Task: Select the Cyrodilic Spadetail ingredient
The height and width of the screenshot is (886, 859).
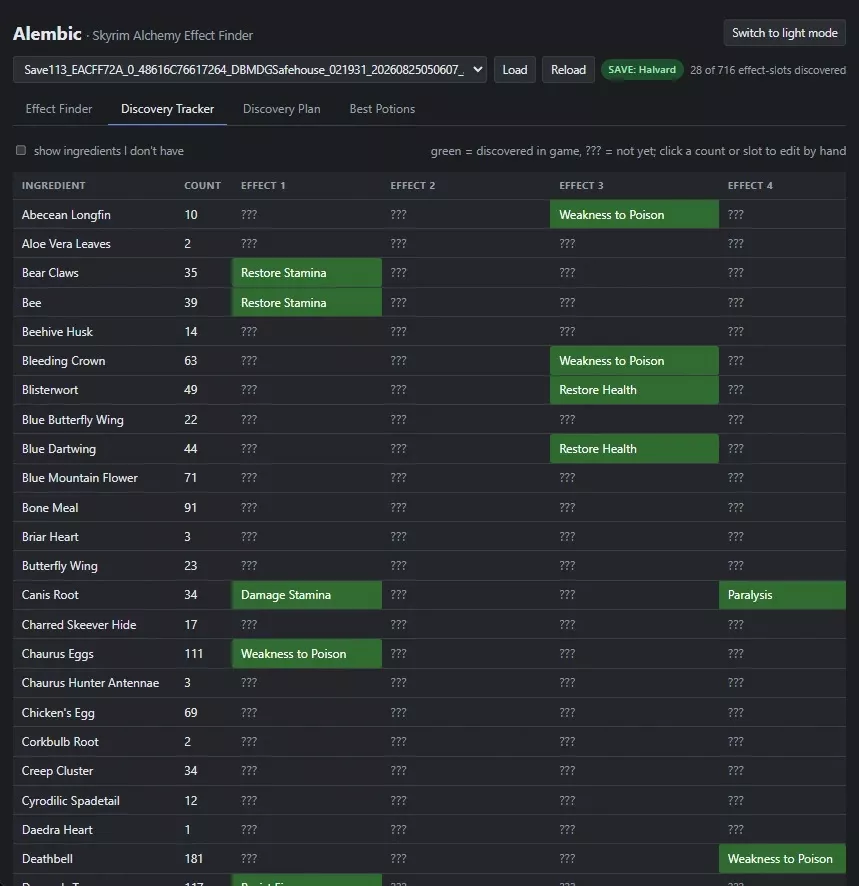Action: pyautogui.click(x=71, y=800)
